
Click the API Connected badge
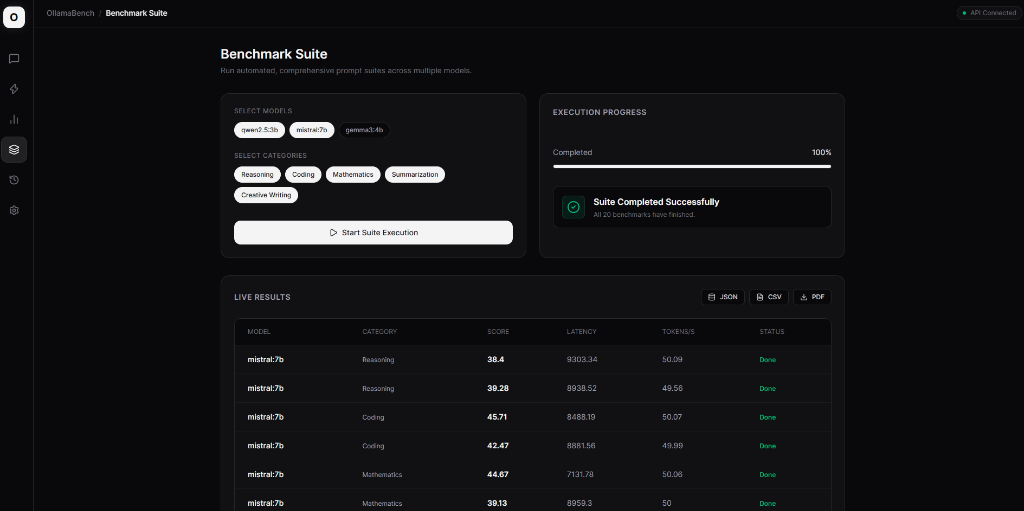click(989, 13)
